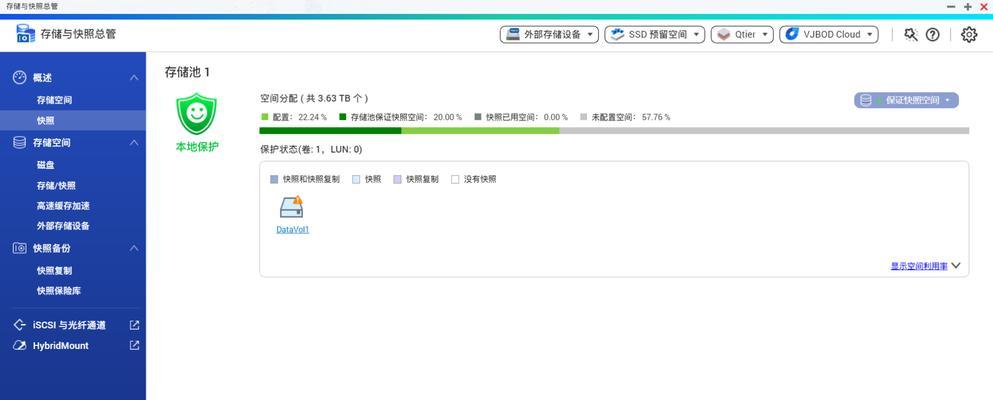This screenshot has height=400, width=993.
Task: Click the 配置 light green legend swatch
Action: [x=265, y=117]
